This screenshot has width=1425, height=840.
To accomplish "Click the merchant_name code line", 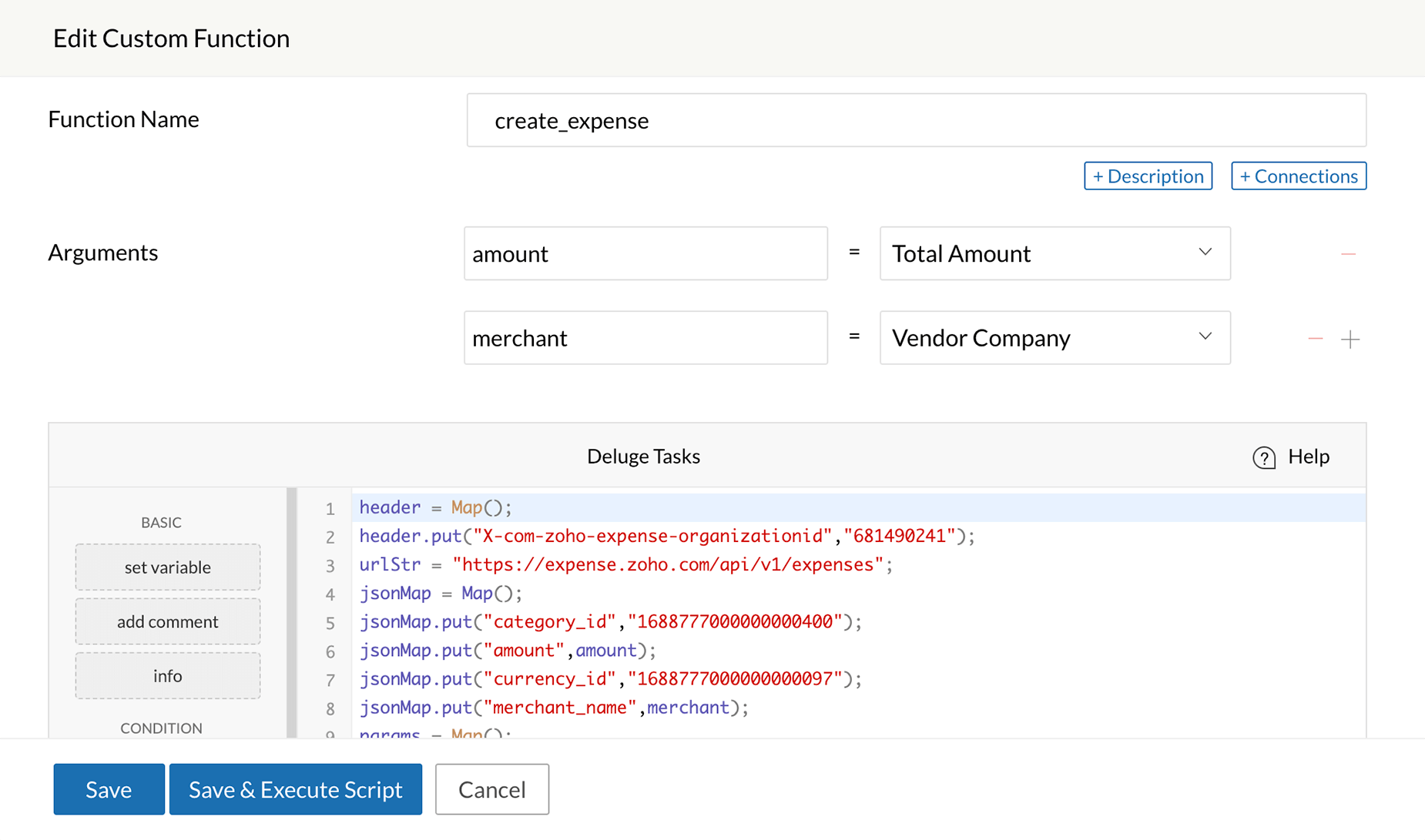I will (554, 707).
